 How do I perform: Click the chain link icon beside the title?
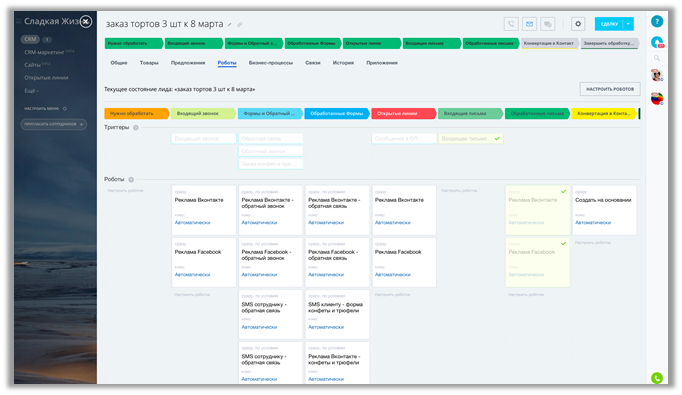[240, 25]
